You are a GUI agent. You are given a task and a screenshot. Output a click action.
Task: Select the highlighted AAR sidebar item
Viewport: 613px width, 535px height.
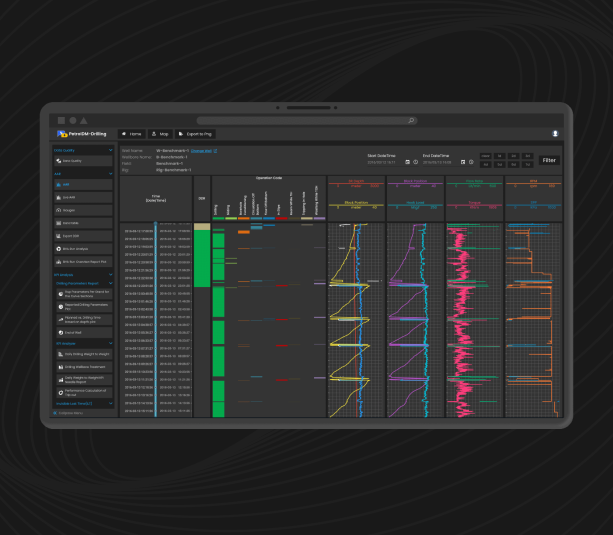[x=83, y=184]
